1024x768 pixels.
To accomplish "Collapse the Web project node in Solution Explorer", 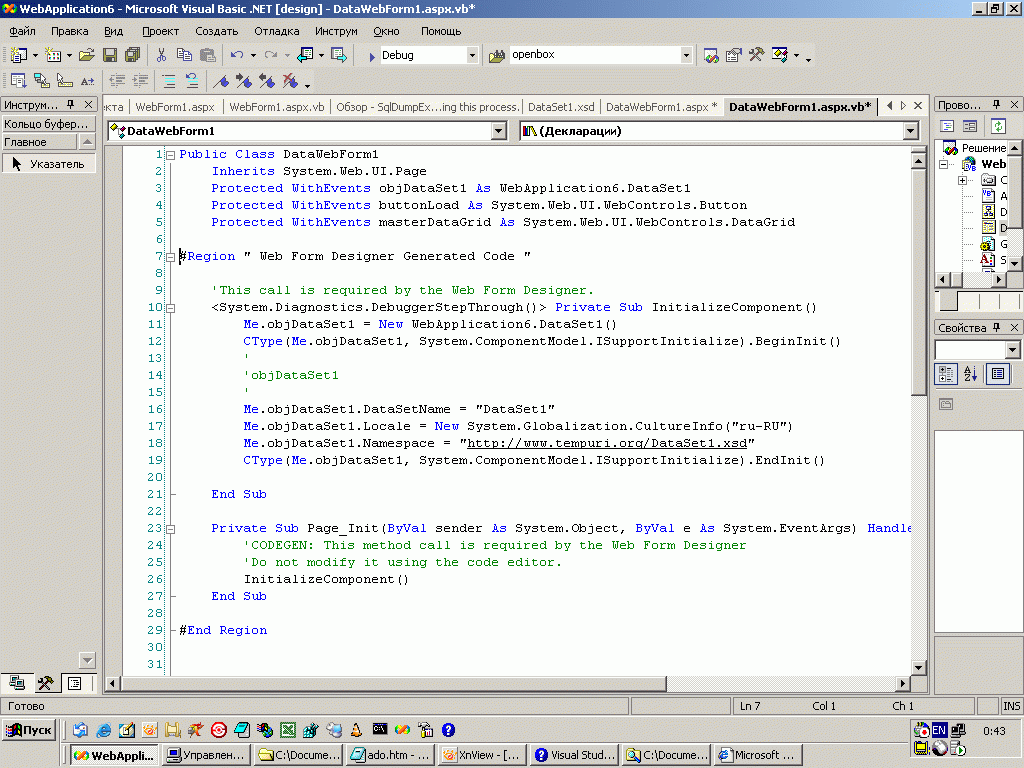I will [x=944, y=165].
